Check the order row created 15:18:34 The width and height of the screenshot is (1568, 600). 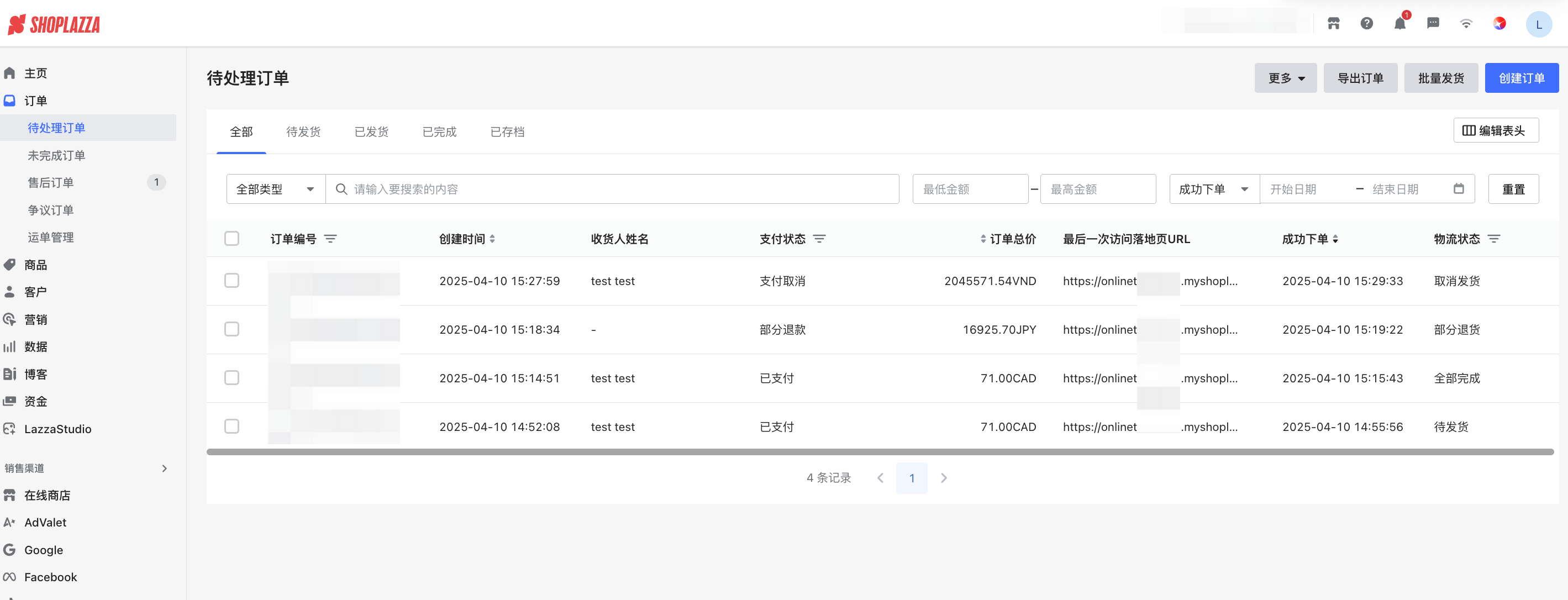coord(231,329)
